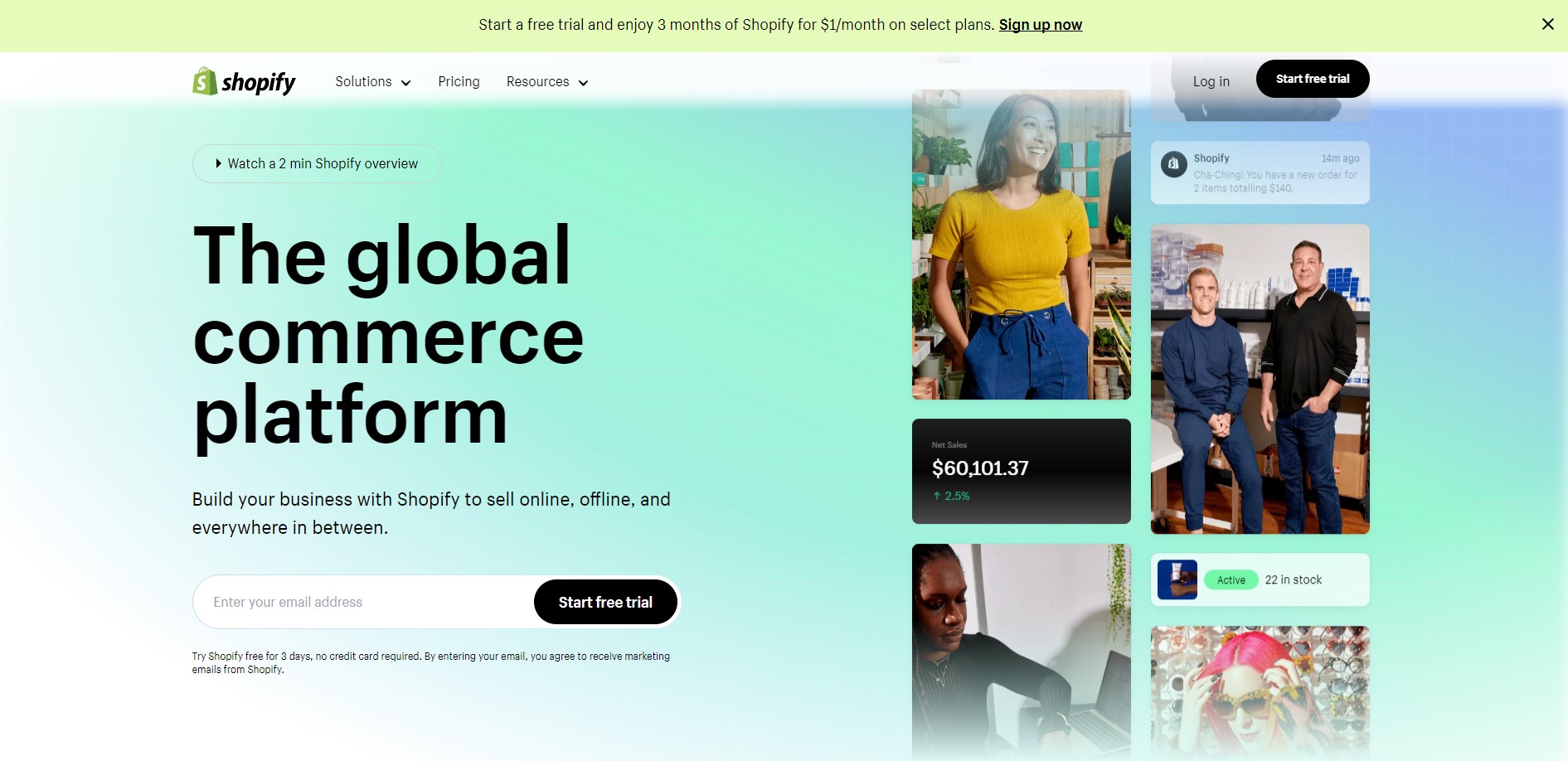Viewport: 1568px width, 761px height.
Task: Click Start free trial beside email field
Action: coord(605,602)
